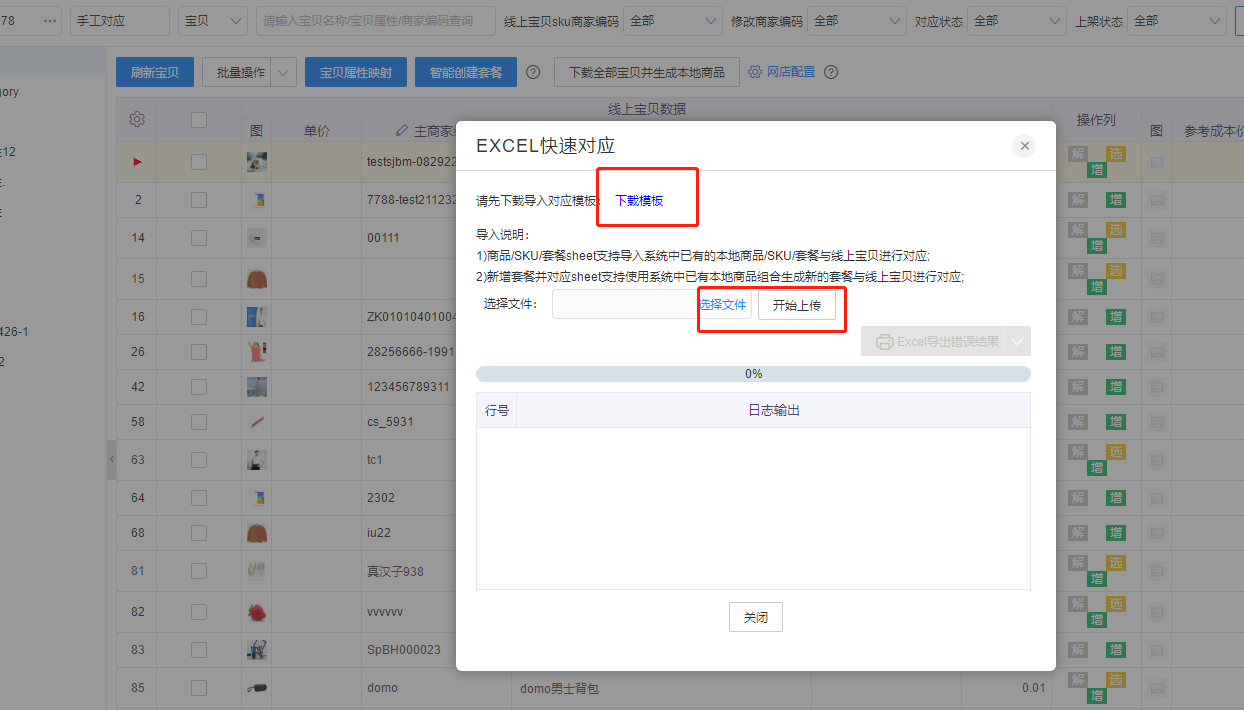1244x710 pixels.
Task: Click the 解 icon in row 42
Action: (x=1077, y=387)
